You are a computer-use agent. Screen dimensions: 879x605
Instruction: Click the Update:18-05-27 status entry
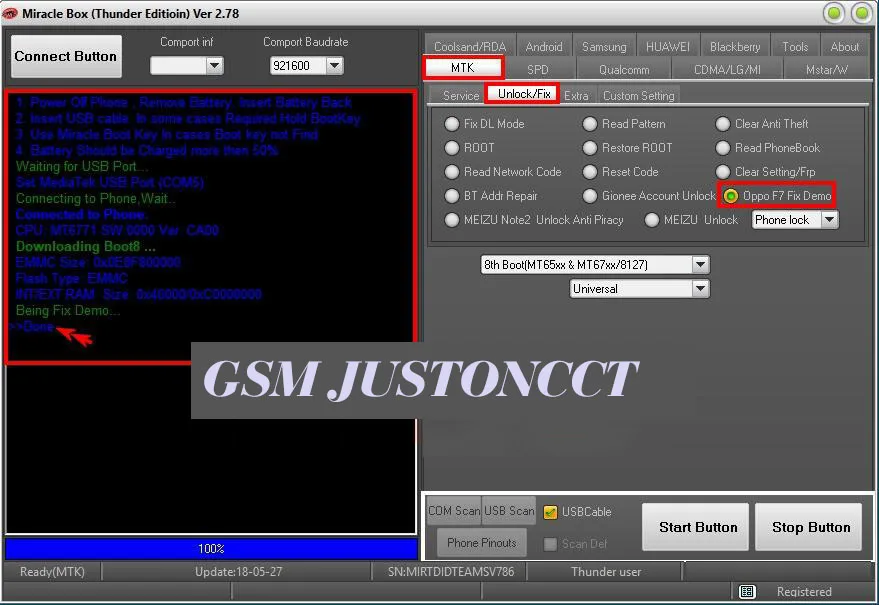point(239,571)
